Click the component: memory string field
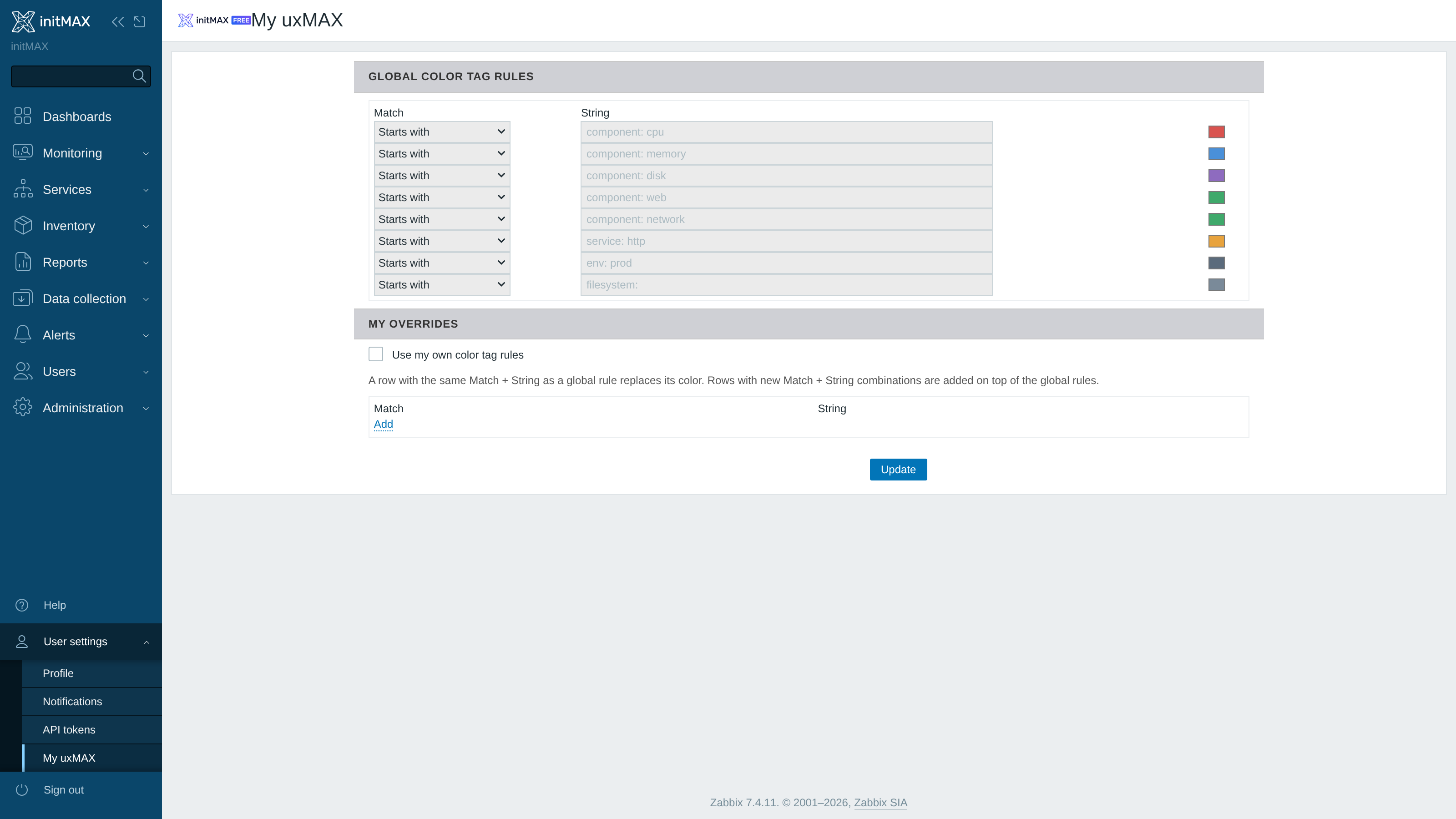Image resolution: width=1456 pixels, height=819 pixels. (786, 154)
